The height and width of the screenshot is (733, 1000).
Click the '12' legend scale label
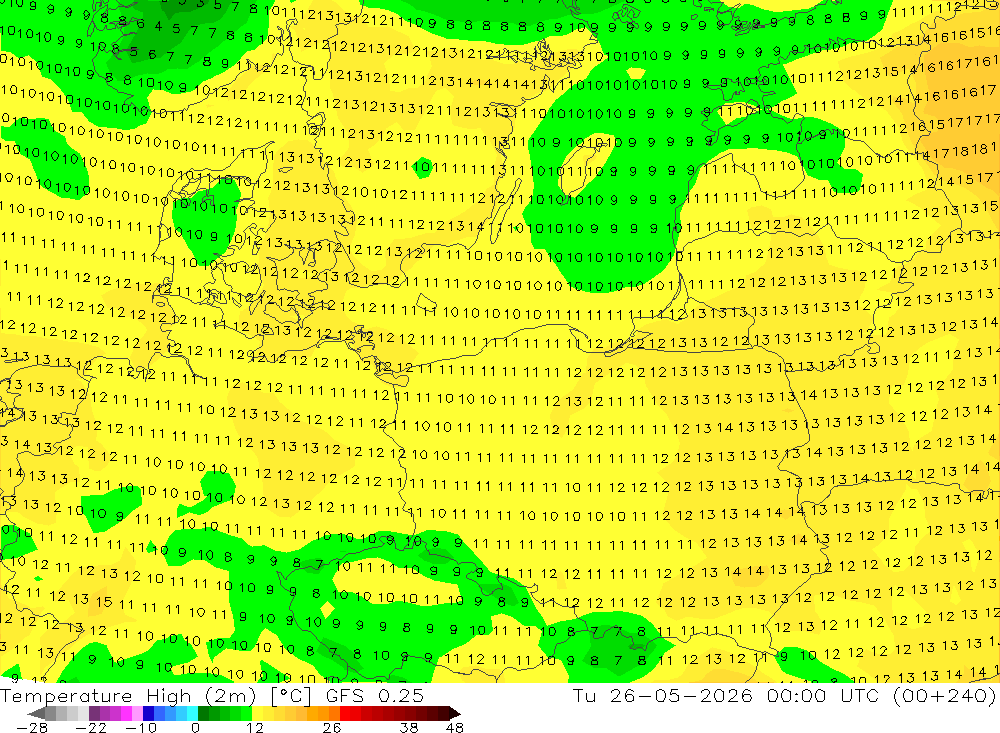pyautogui.click(x=254, y=727)
